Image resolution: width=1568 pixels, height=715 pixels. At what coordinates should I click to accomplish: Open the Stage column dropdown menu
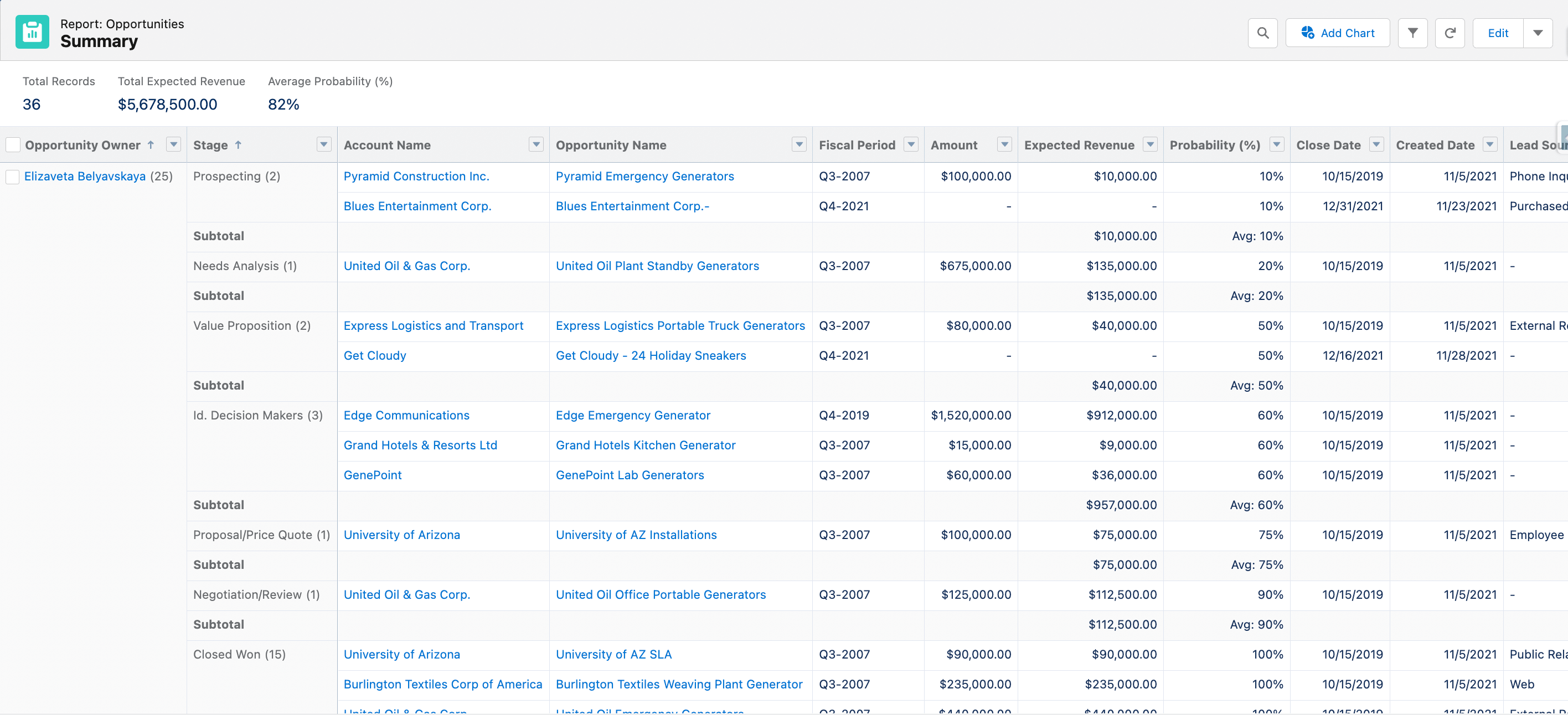pyautogui.click(x=324, y=144)
